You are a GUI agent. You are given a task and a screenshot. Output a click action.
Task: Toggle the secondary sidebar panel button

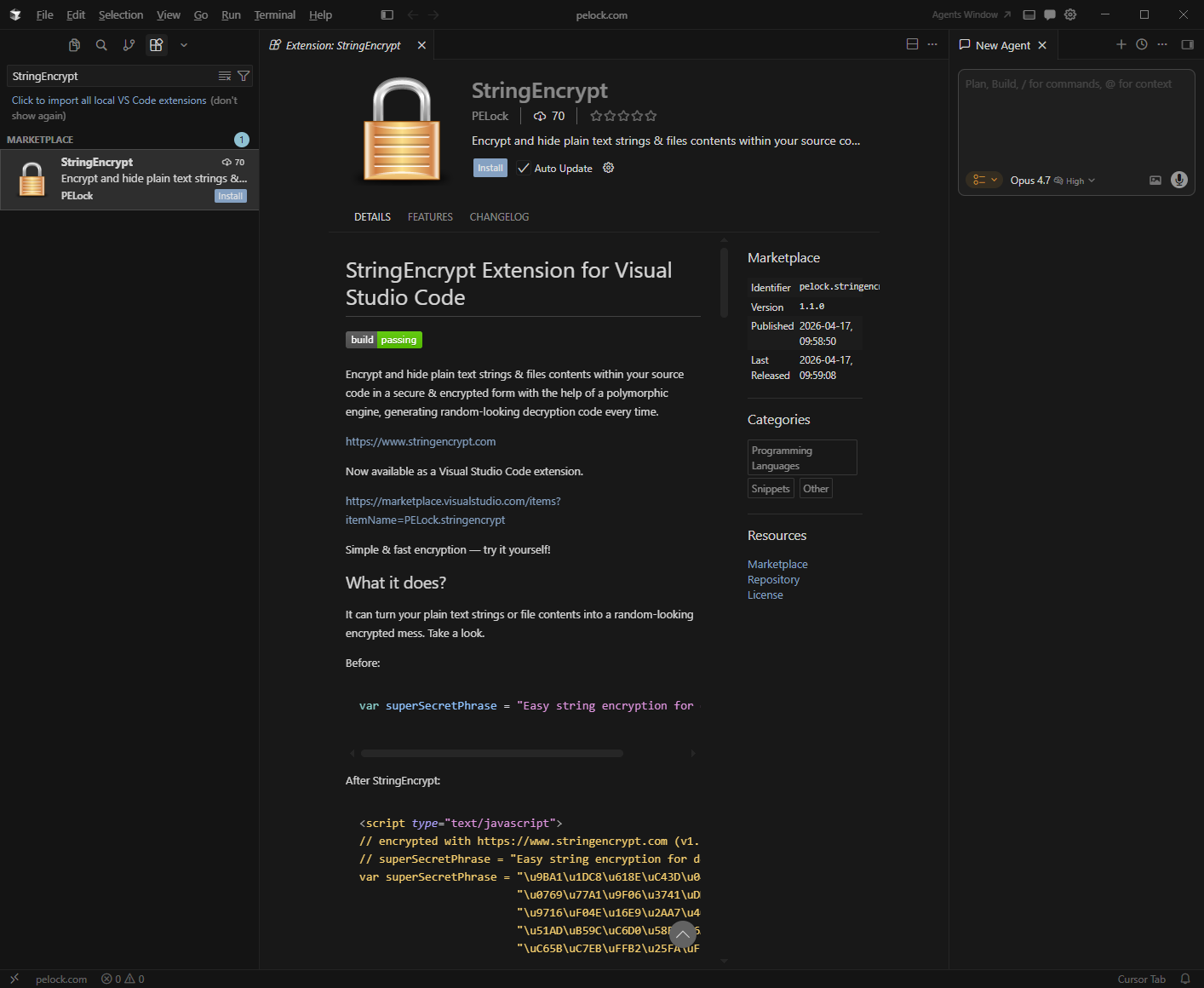click(1187, 44)
